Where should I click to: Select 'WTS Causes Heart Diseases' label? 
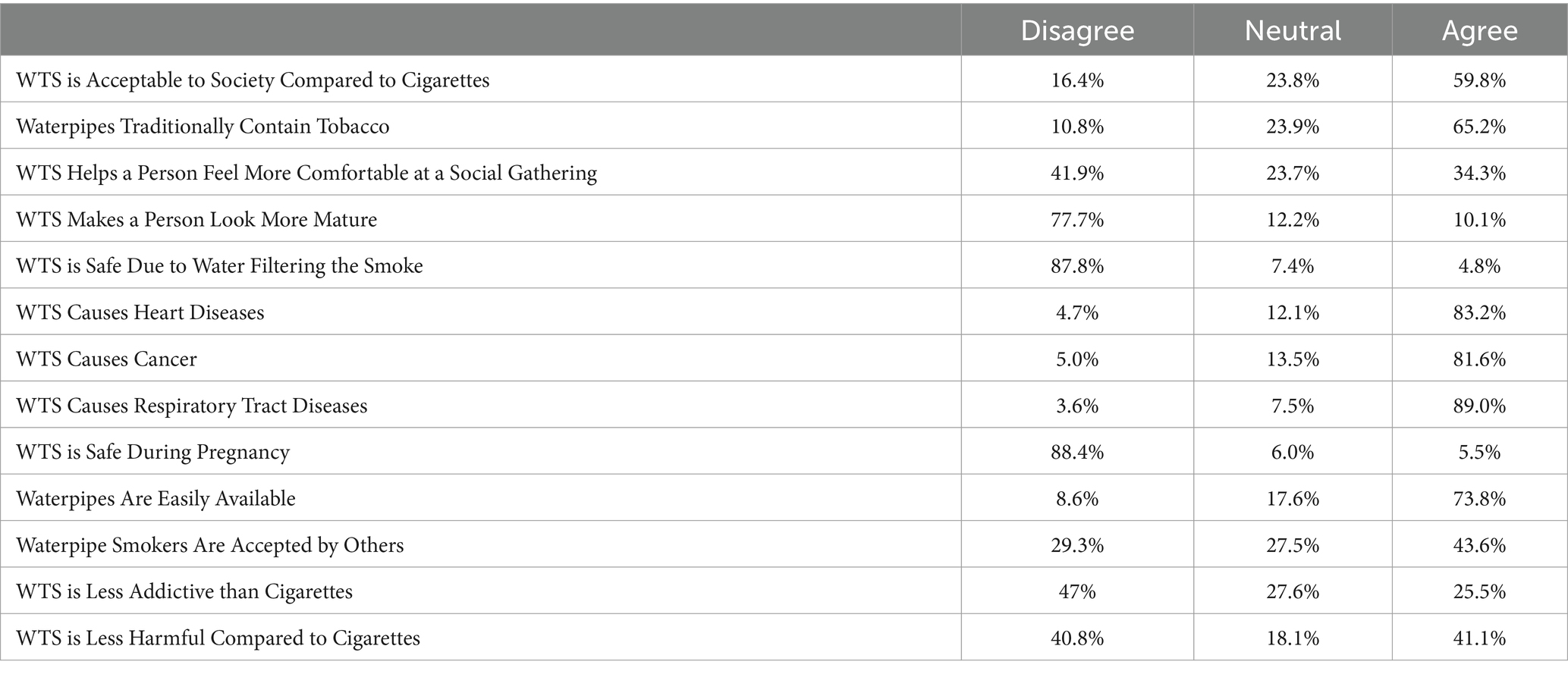(x=140, y=312)
